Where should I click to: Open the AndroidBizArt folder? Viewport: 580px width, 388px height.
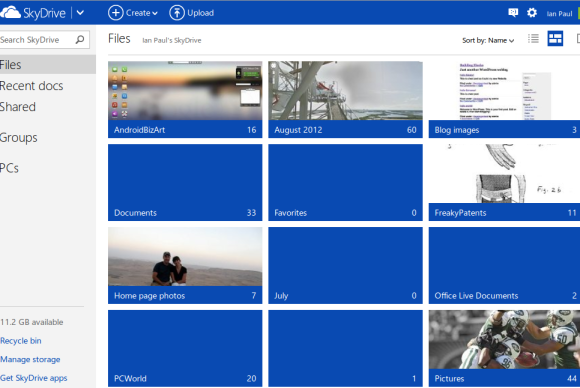pos(185,99)
